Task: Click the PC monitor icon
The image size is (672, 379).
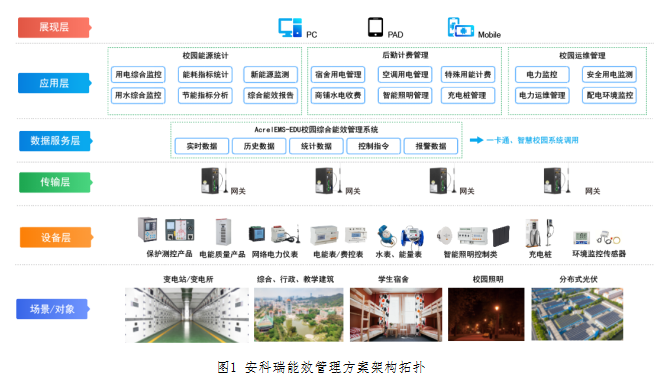Action: [290, 27]
